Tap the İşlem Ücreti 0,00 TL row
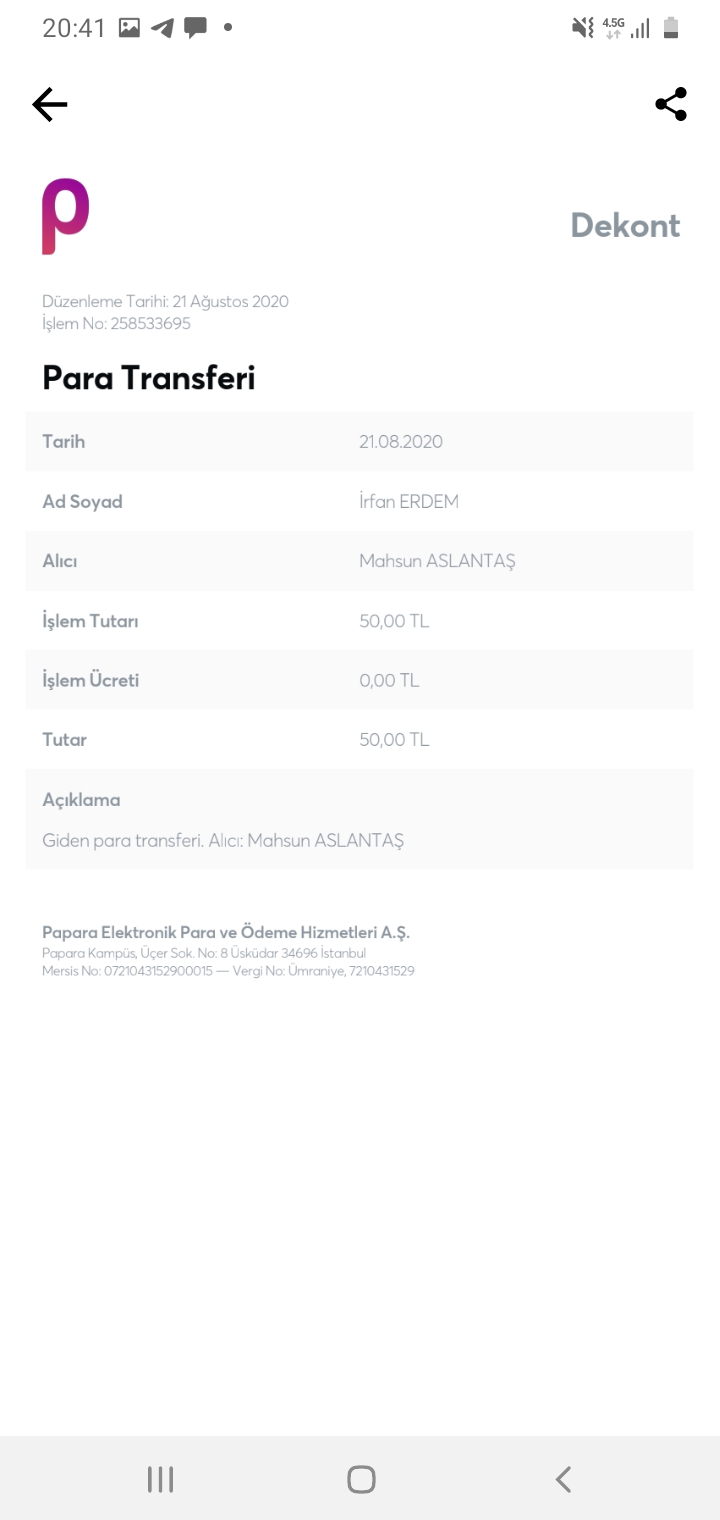The width and height of the screenshot is (720, 1520). click(x=359, y=680)
